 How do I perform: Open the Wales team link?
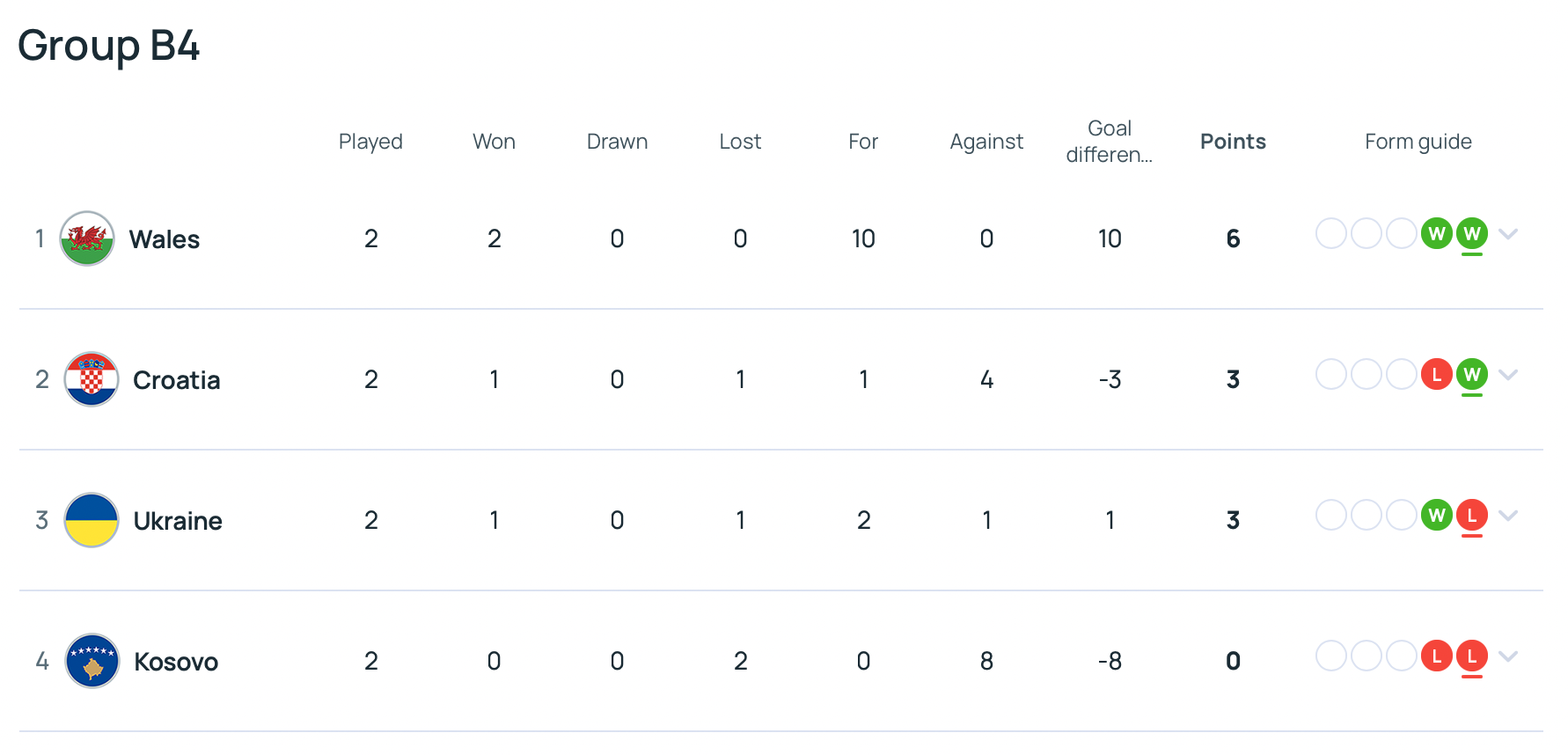click(x=165, y=239)
